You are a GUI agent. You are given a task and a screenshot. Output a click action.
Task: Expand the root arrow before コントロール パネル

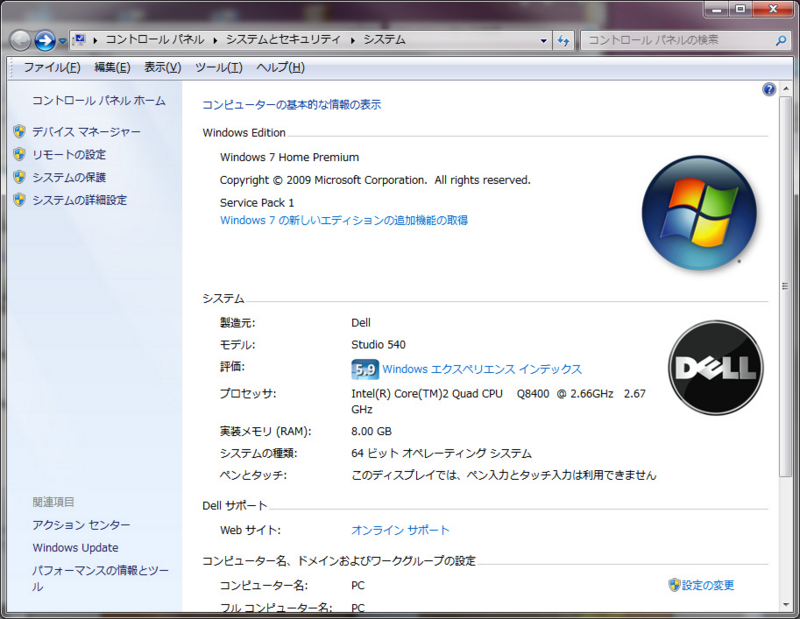click(95, 40)
